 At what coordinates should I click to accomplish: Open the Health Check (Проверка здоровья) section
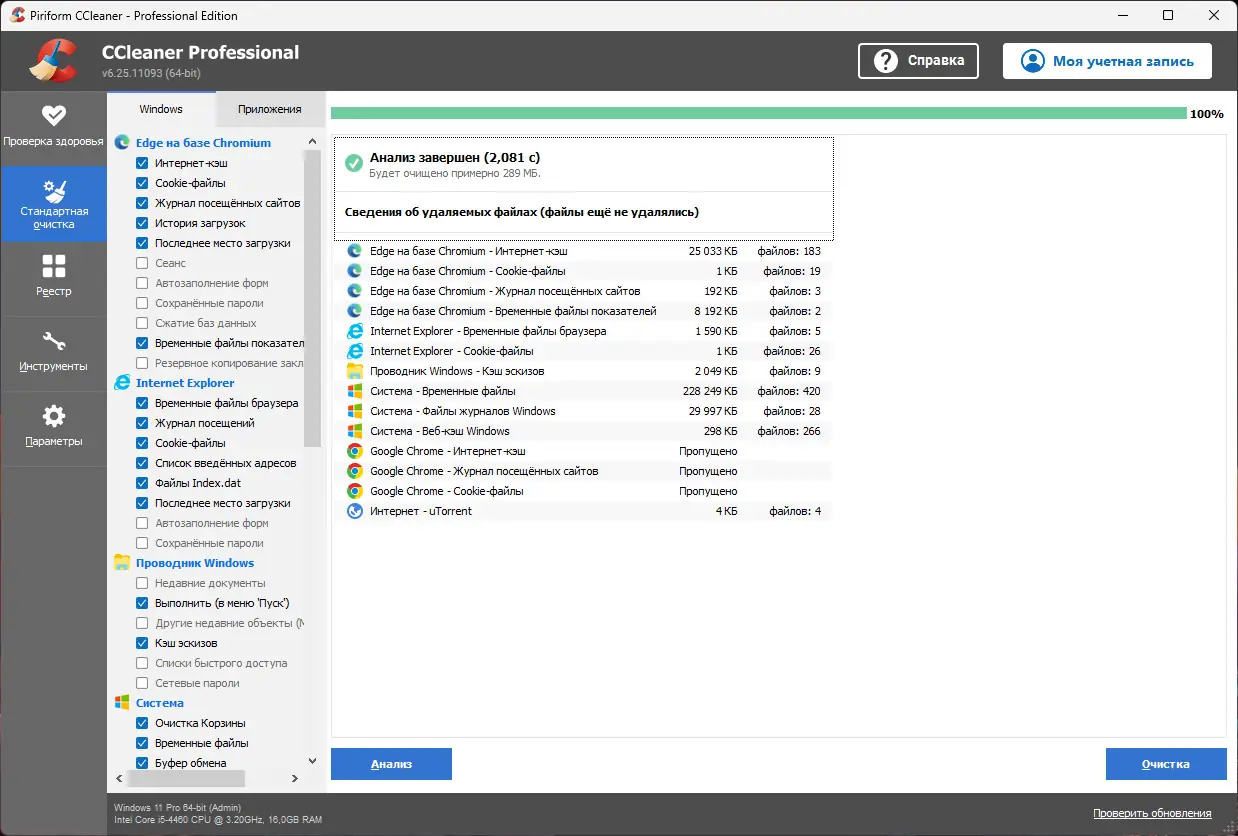pyautogui.click(x=53, y=128)
